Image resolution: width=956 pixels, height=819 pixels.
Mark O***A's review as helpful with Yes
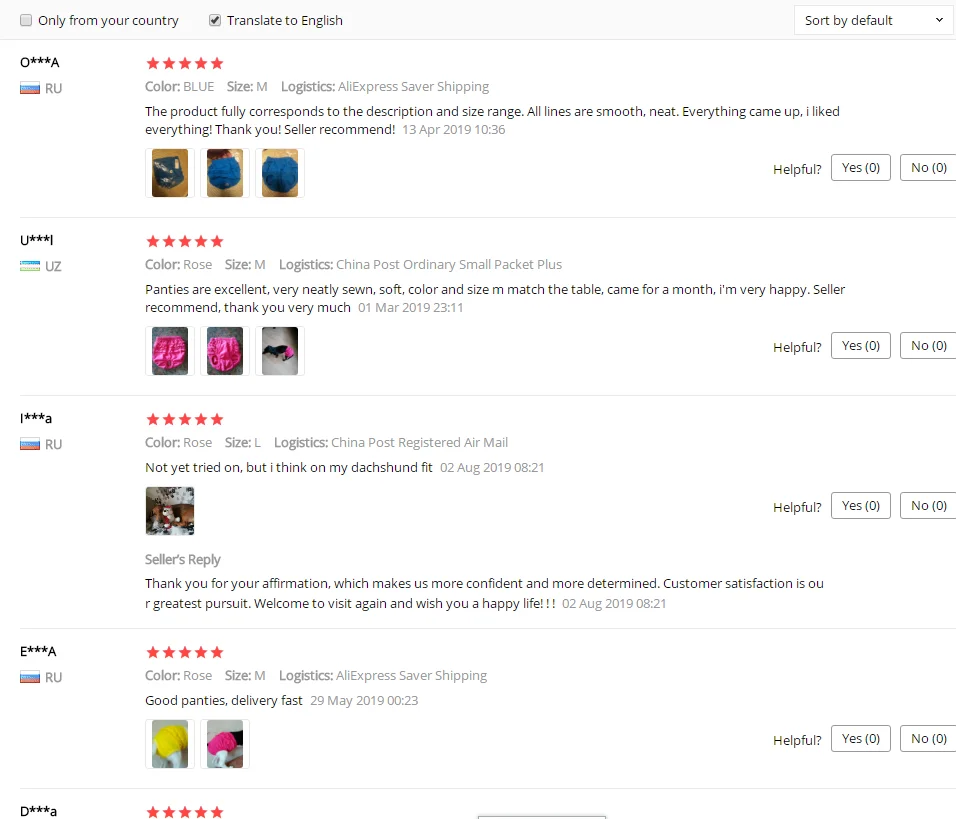coord(861,168)
